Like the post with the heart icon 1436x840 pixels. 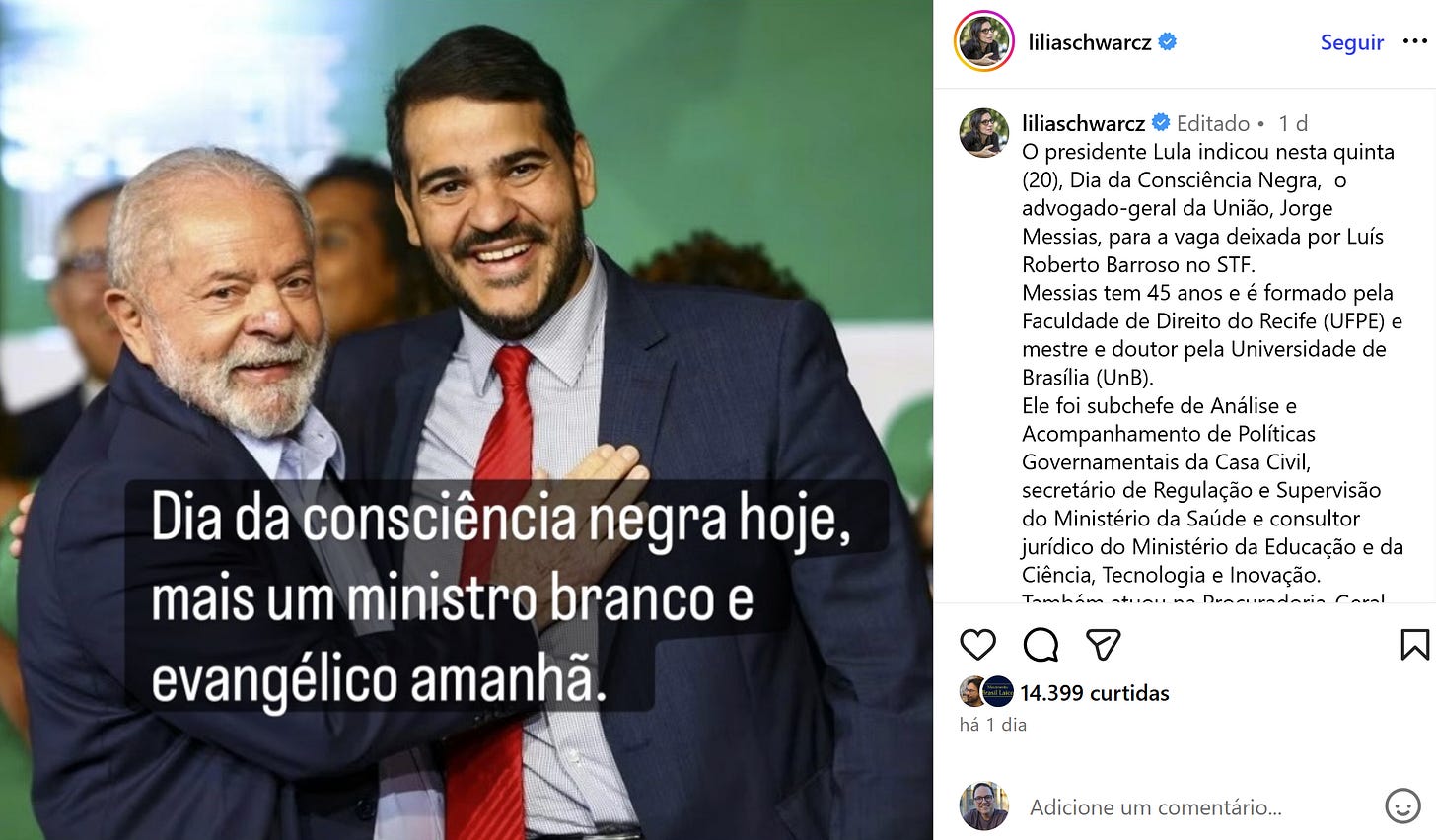[x=977, y=645]
